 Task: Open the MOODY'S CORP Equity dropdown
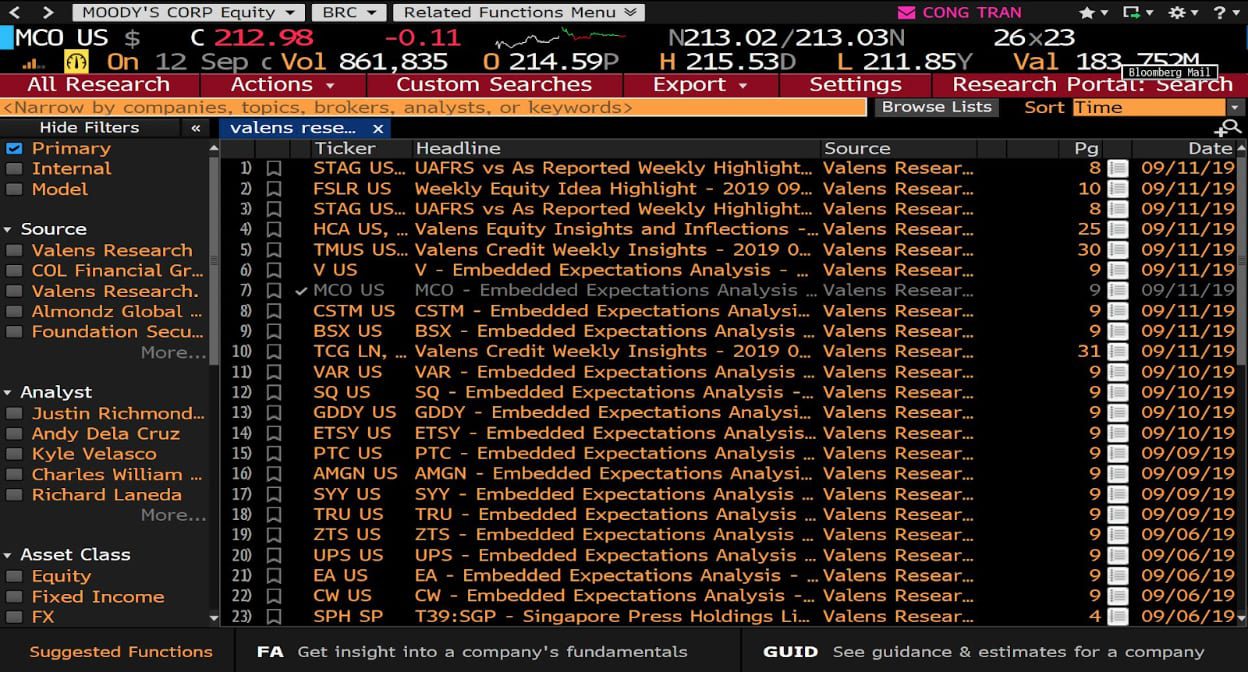(189, 13)
